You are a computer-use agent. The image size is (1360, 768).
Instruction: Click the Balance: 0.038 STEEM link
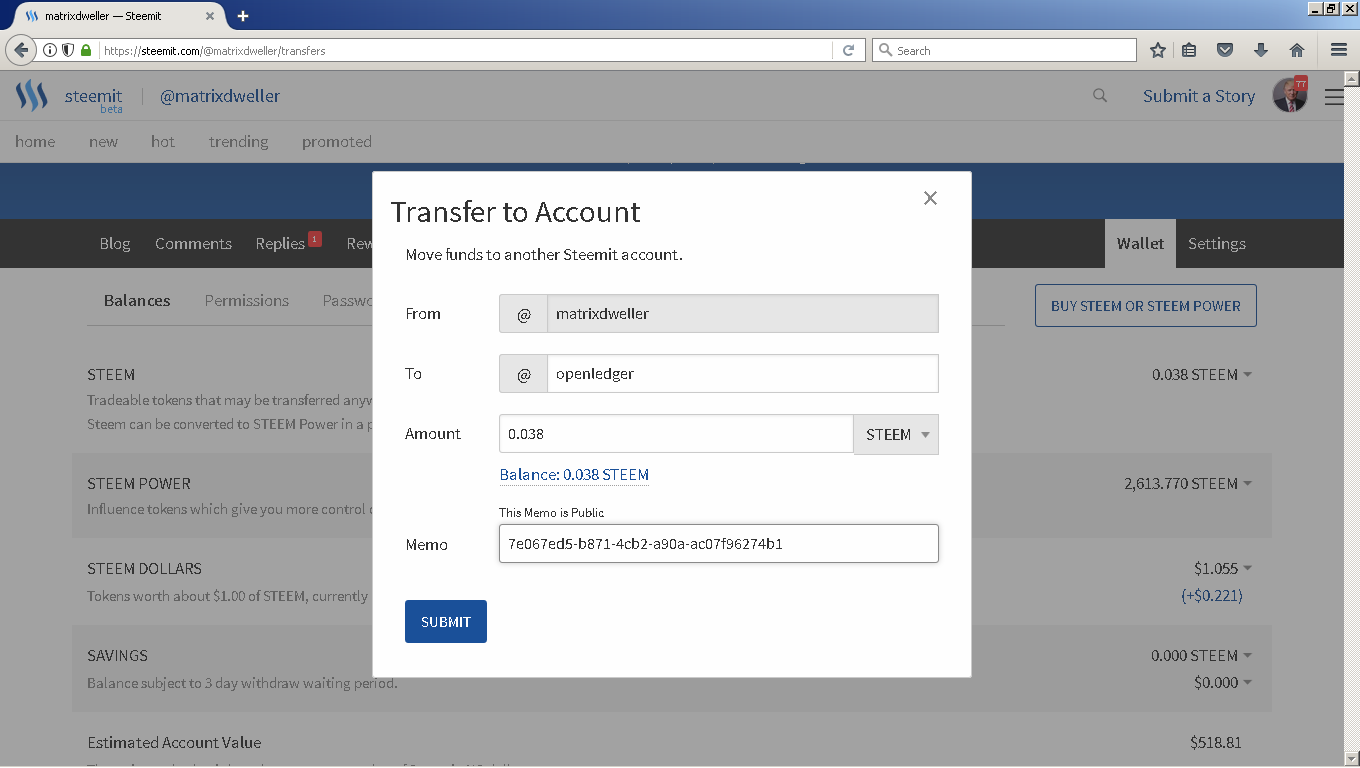pyautogui.click(x=574, y=474)
